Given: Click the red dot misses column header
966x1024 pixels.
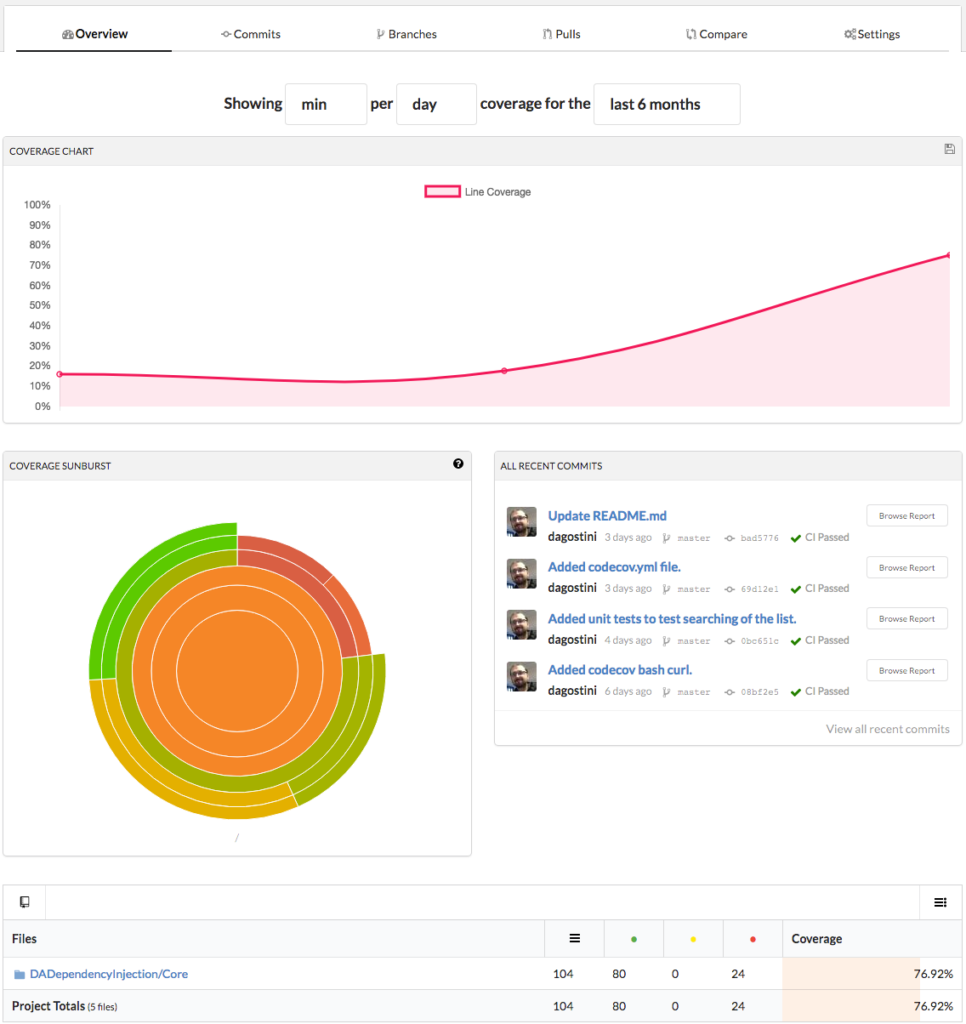Looking at the screenshot, I should (752, 940).
